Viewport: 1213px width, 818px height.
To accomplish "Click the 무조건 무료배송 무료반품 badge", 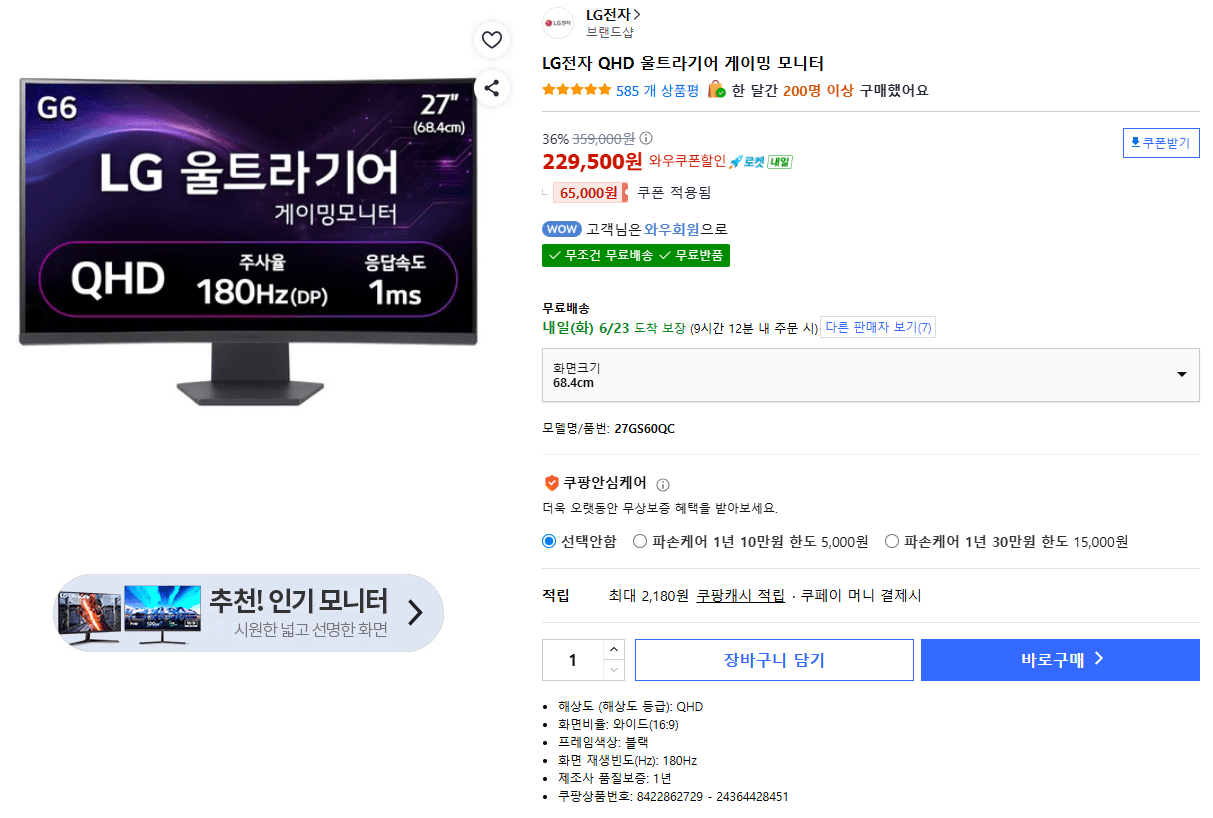I will 636,256.
